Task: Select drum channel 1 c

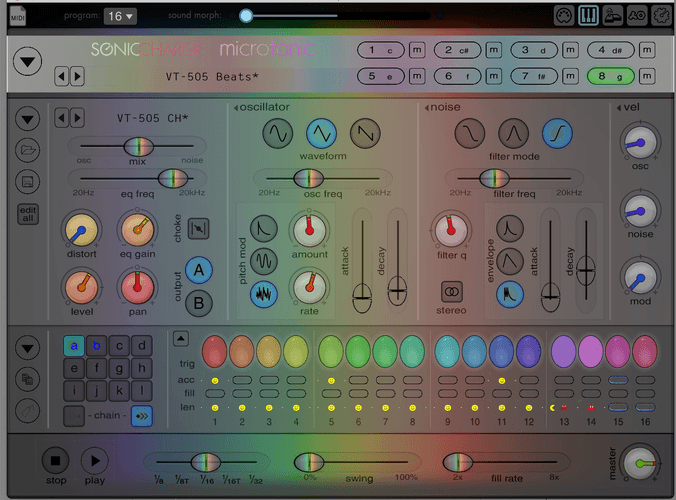Action: point(381,50)
